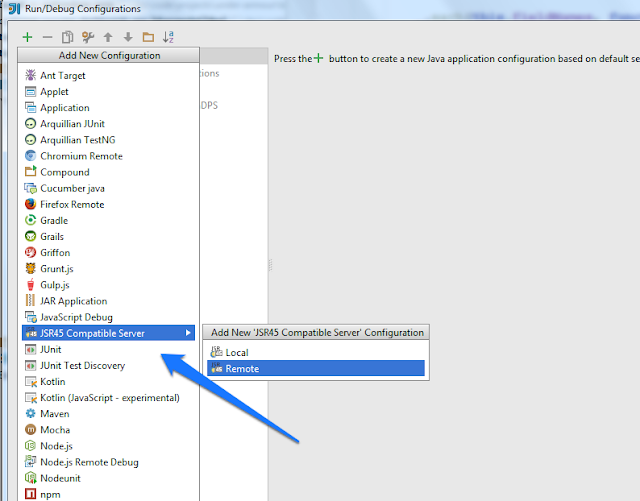Select JavaScript Debug entry
The width and height of the screenshot is (640, 501).
(x=108, y=317)
